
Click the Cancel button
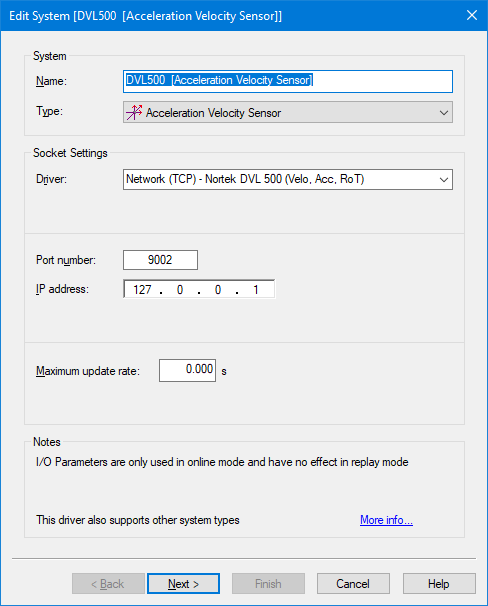click(353, 584)
